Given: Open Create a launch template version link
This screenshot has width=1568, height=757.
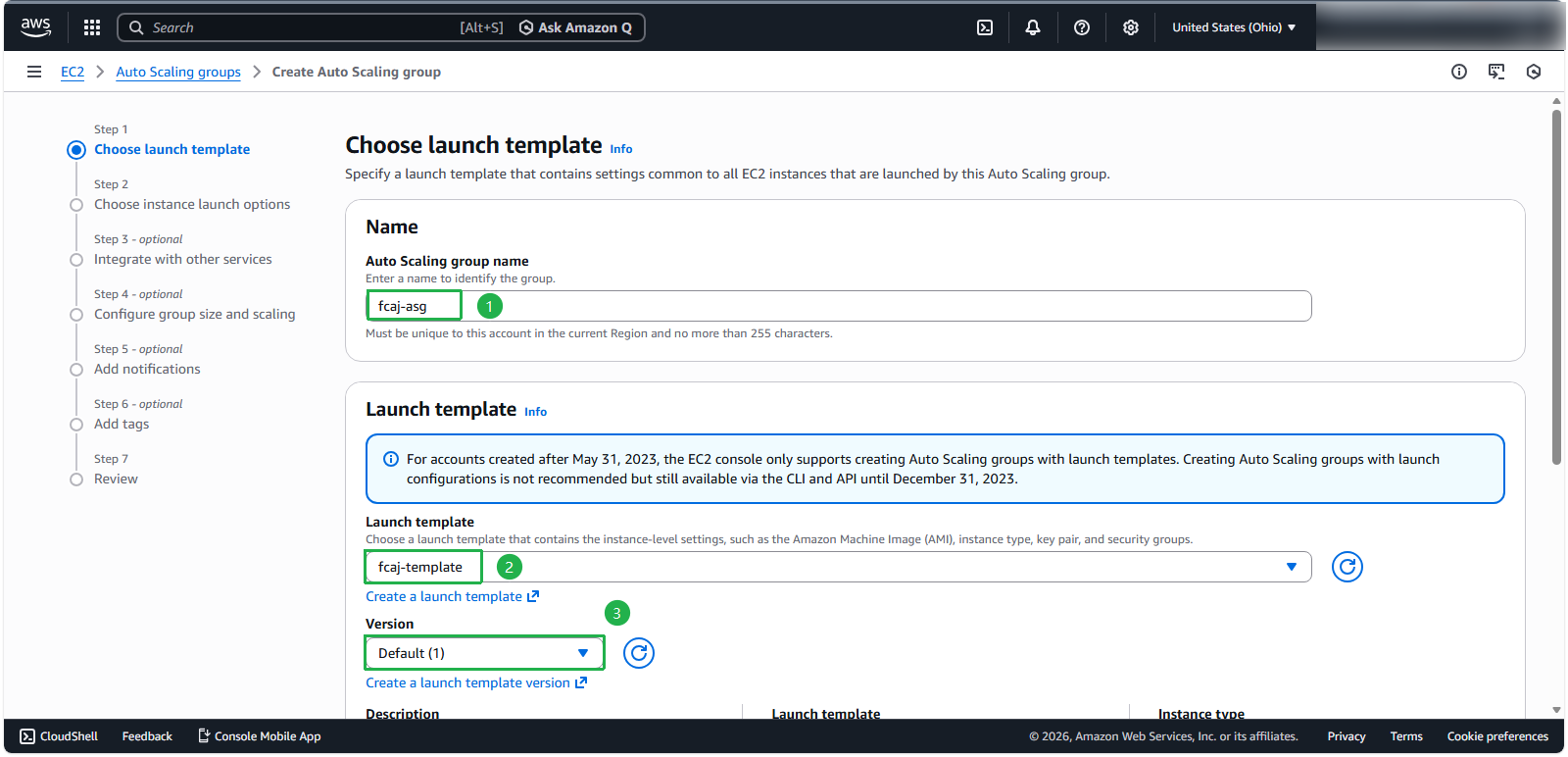Looking at the screenshot, I should [x=476, y=682].
